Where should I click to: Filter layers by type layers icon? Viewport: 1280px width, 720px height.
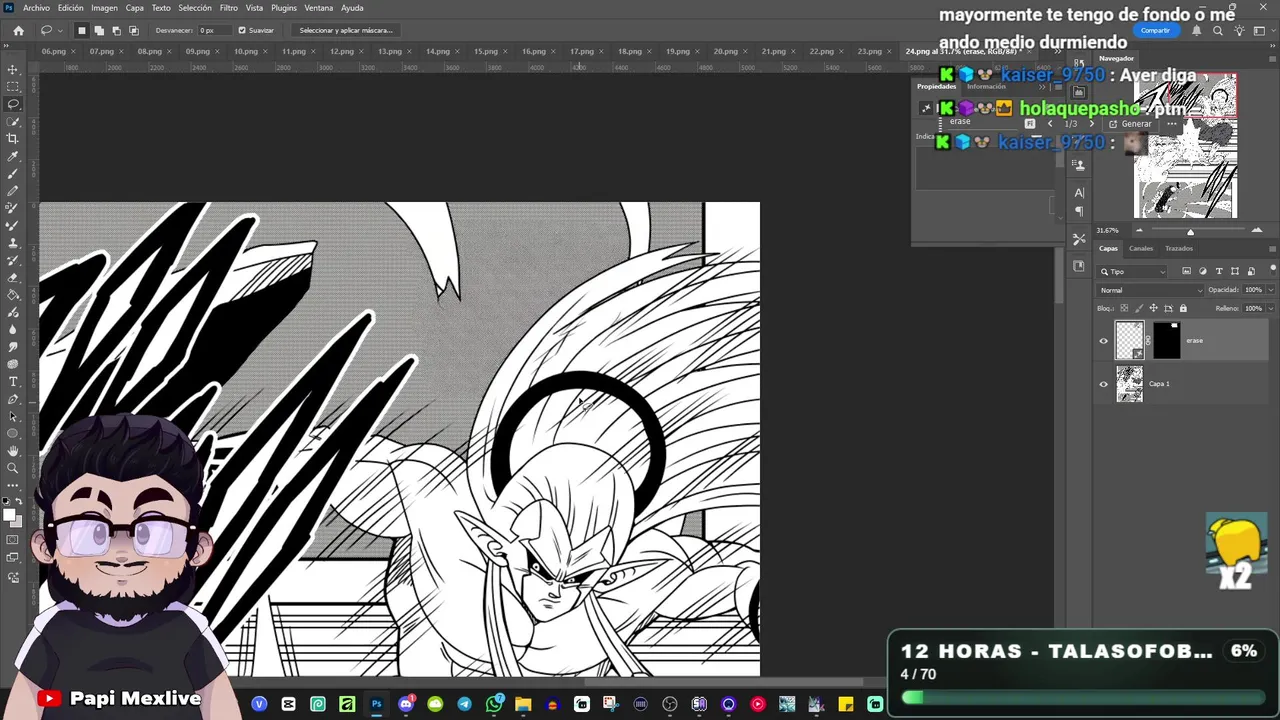pyautogui.click(x=1219, y=271)
